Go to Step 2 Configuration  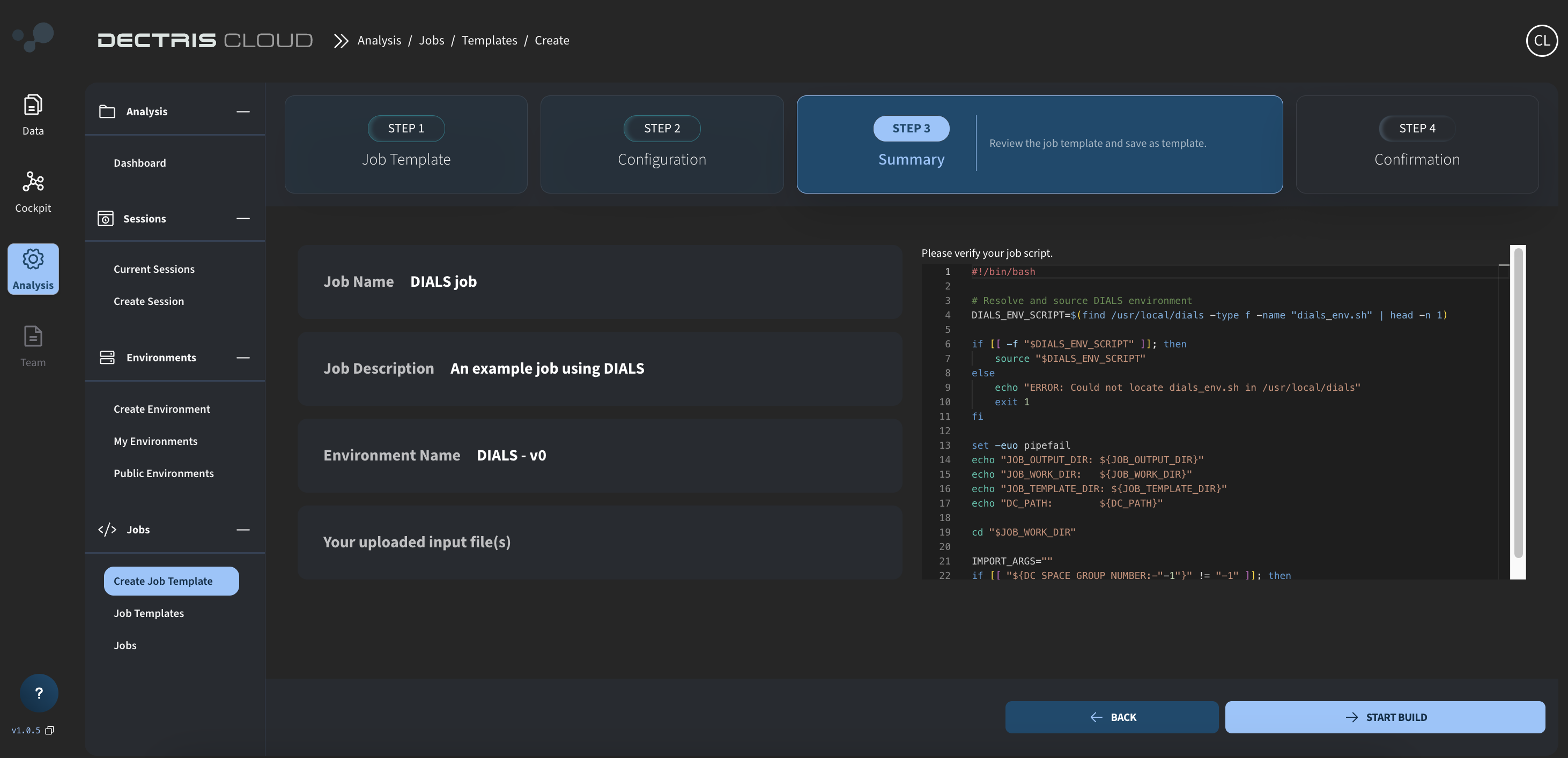(x=662, y=144)
